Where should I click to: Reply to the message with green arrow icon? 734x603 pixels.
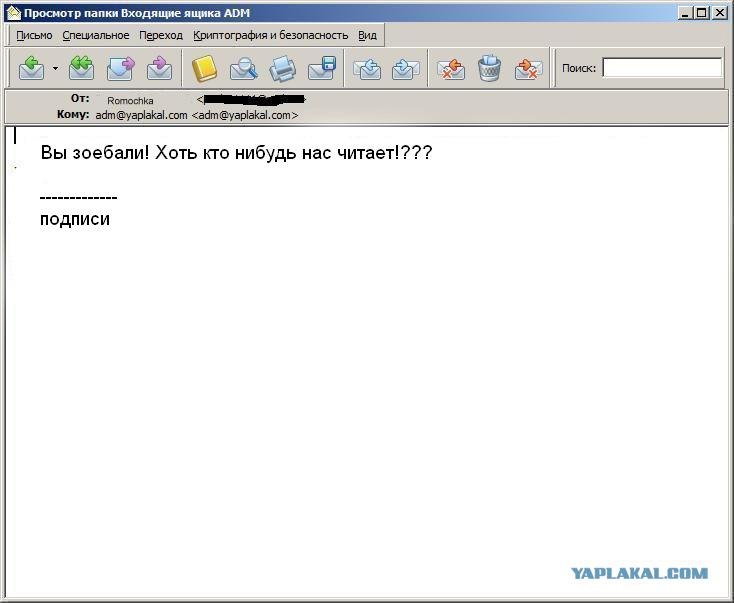click(31, 68)
